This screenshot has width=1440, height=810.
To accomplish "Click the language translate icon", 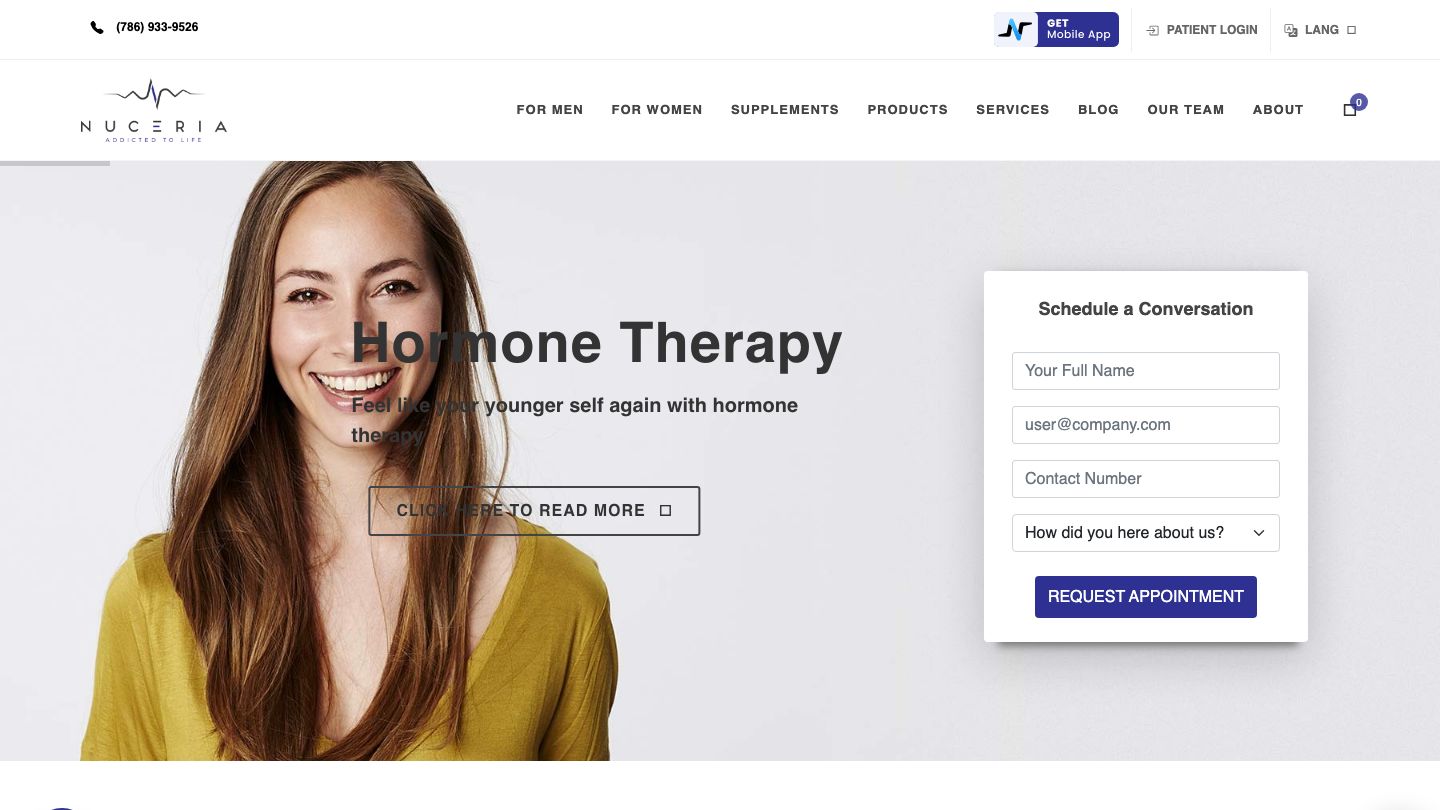I will point(1291,30).
